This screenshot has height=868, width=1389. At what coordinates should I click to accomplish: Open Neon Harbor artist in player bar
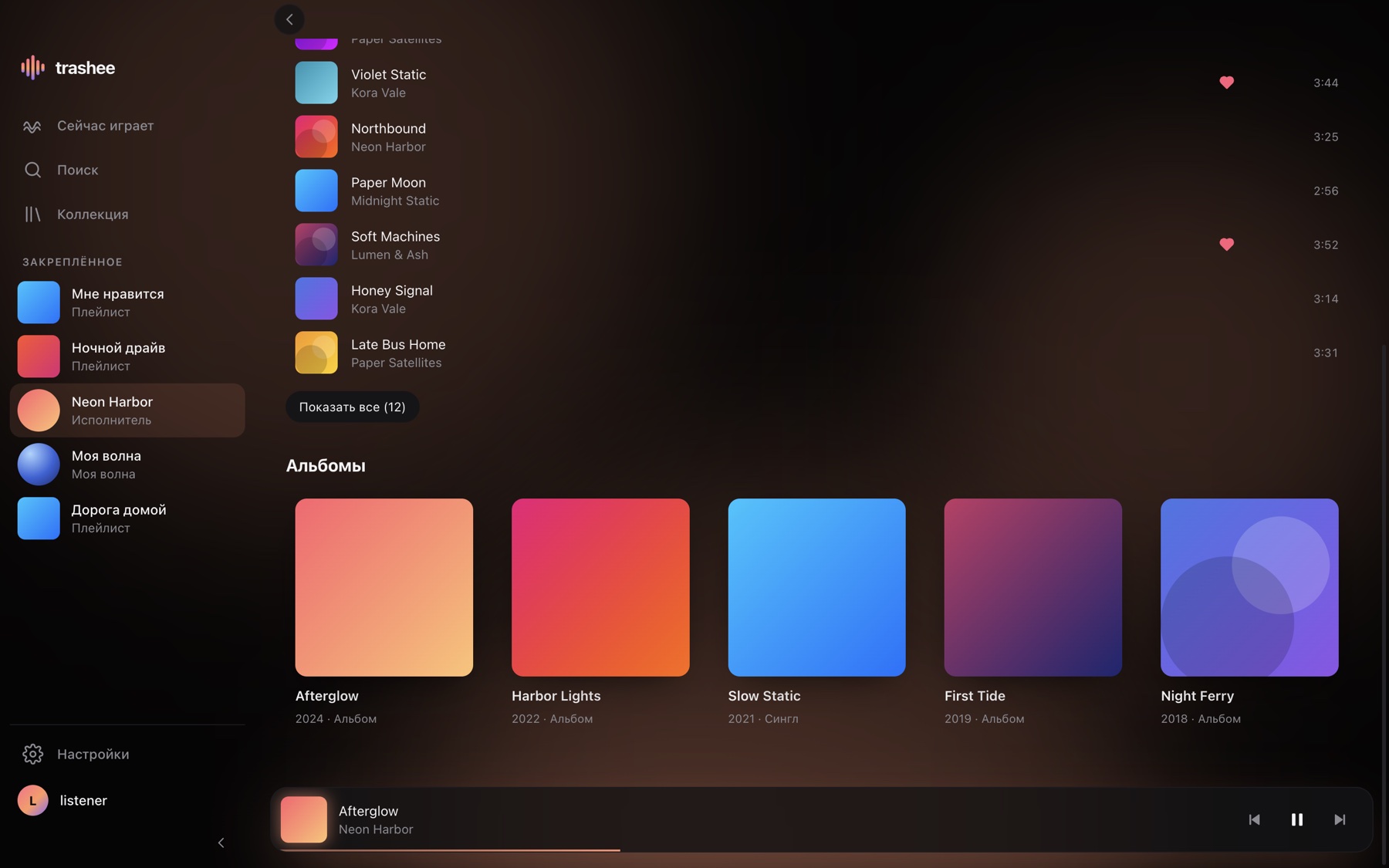point(376,829)
